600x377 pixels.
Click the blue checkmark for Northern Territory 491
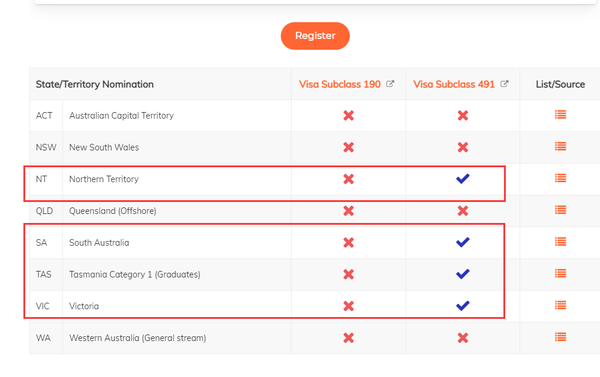[x=463, y=178]
